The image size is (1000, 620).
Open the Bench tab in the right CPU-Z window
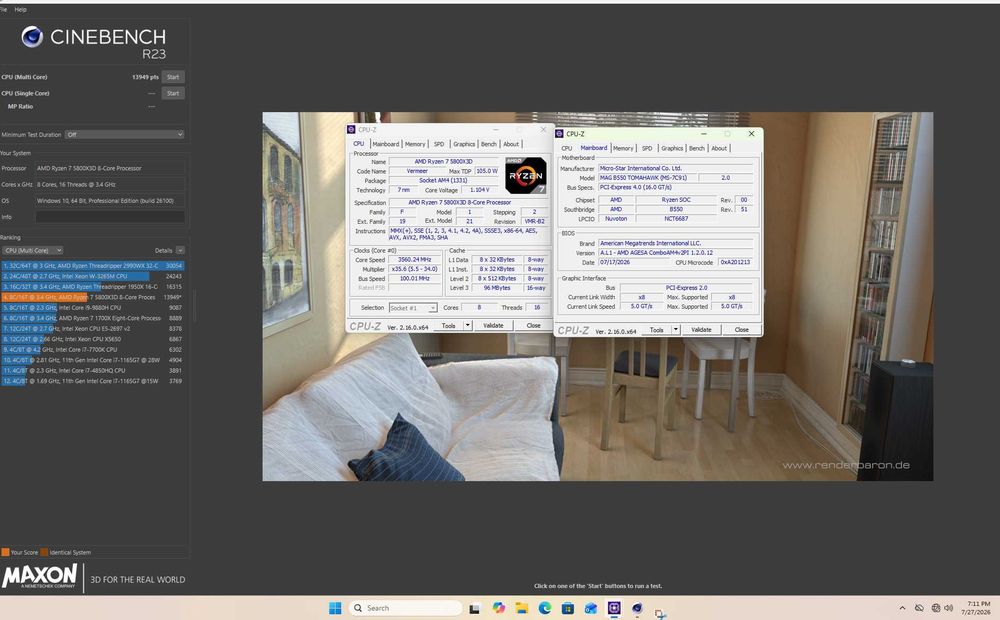(x=696, y=148)
